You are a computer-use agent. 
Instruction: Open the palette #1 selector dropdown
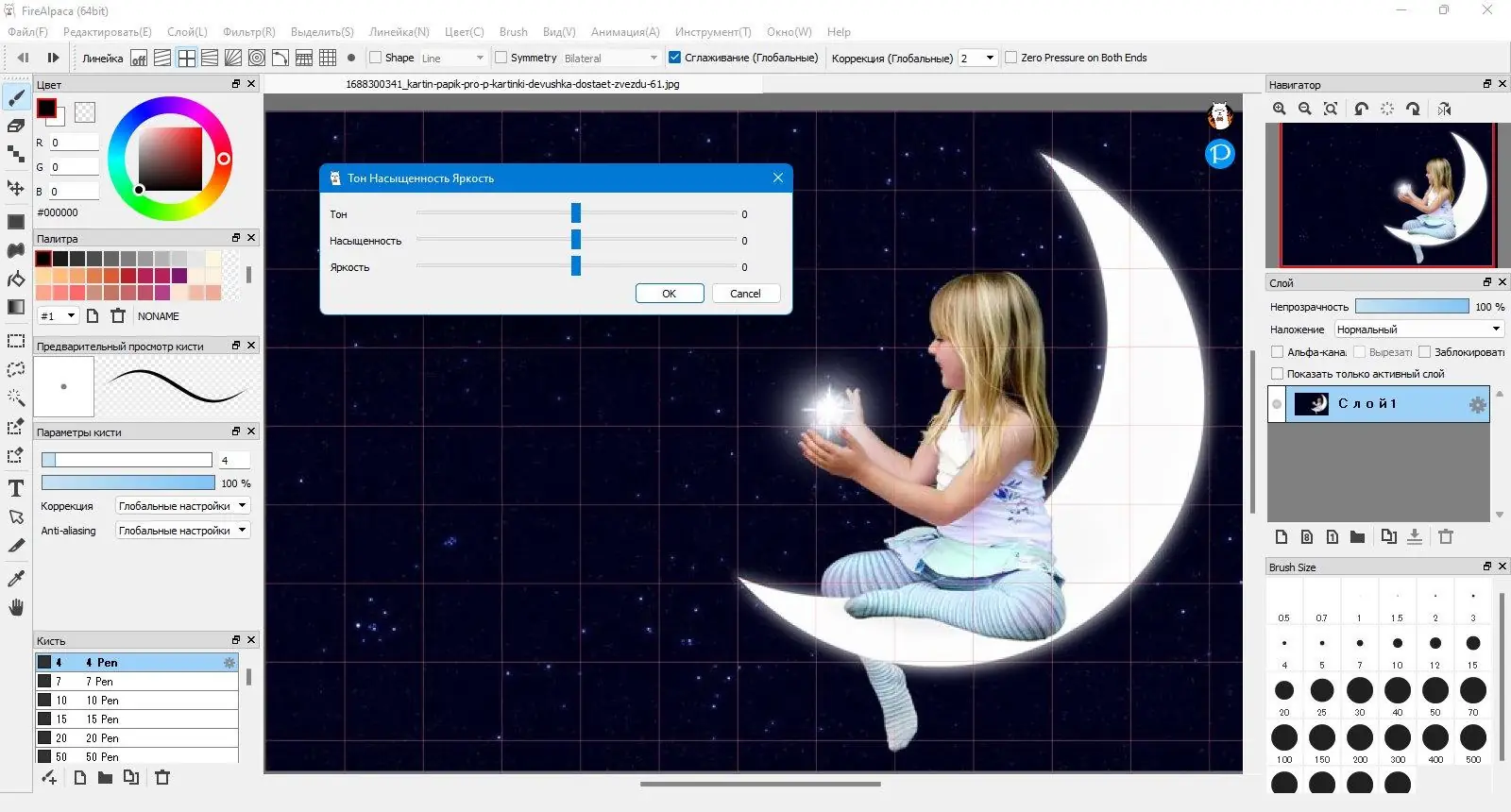pyautogui.click(x=58, y=315)
